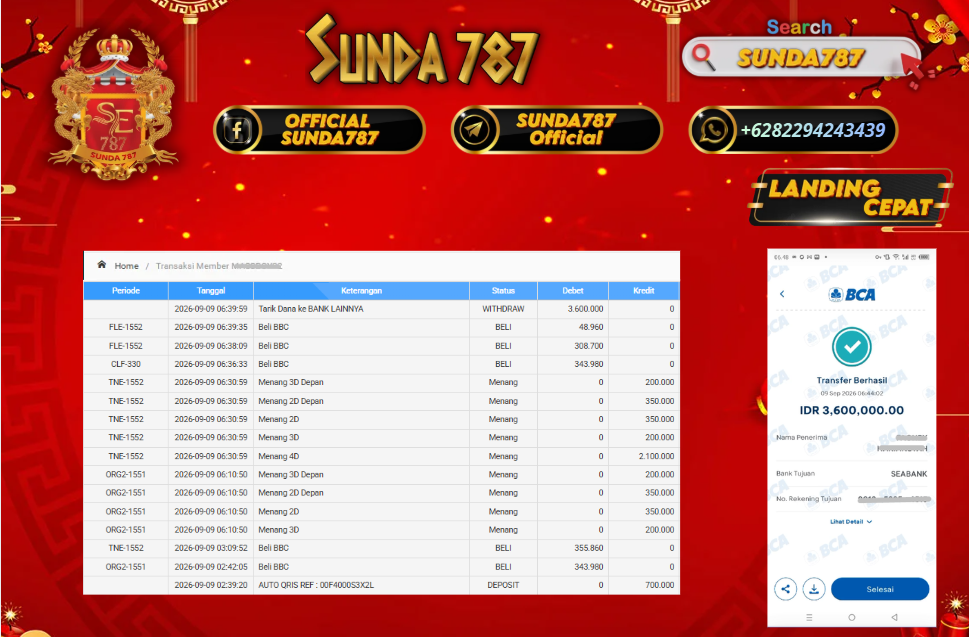969x637 pixels.
Task: Click the share icon in BCA receipt
Action: 785,589
